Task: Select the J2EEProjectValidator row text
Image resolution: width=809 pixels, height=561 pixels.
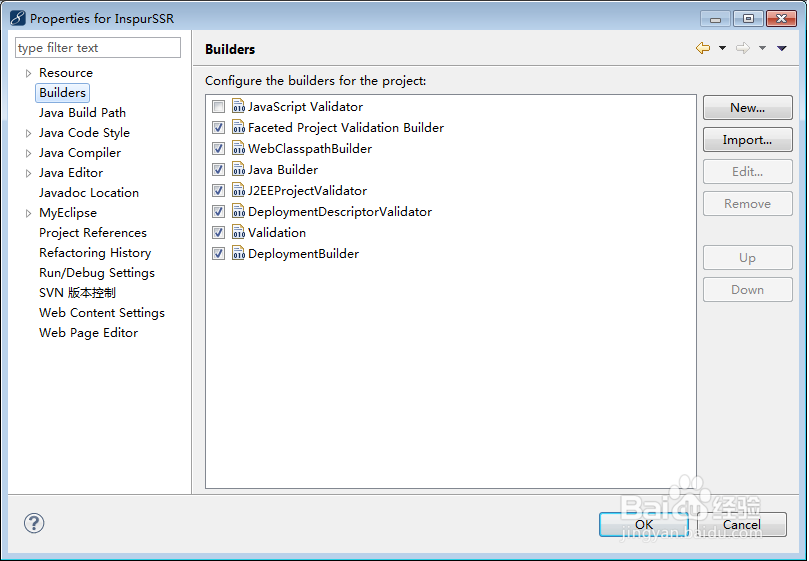Action: (x=308, y=190)
